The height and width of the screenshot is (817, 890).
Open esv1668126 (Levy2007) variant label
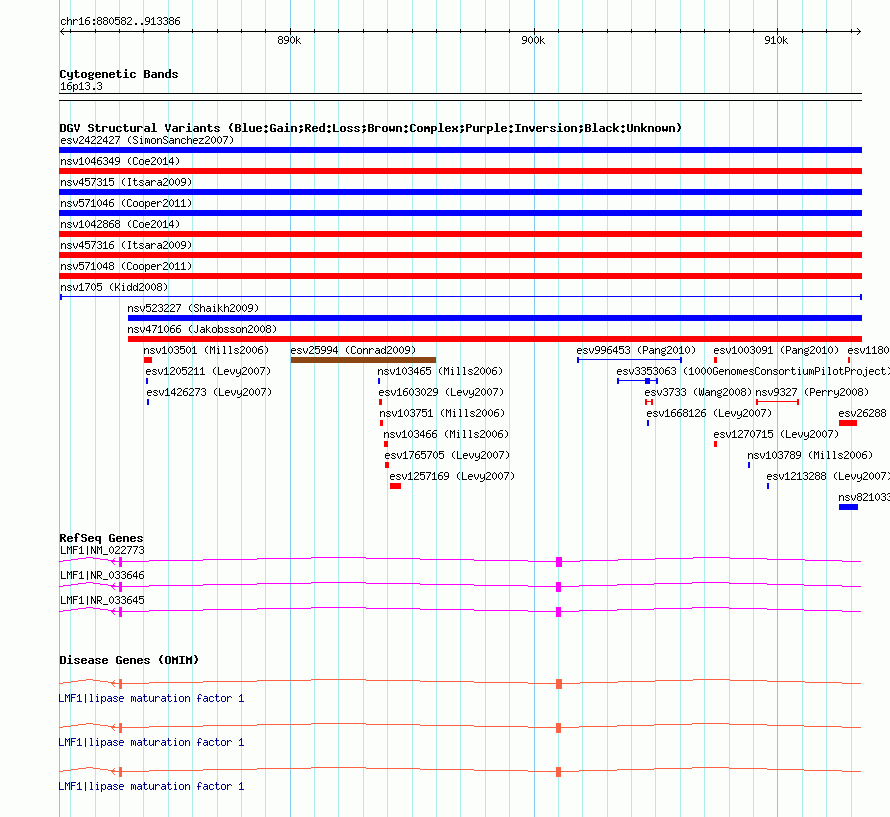point(710,413)
